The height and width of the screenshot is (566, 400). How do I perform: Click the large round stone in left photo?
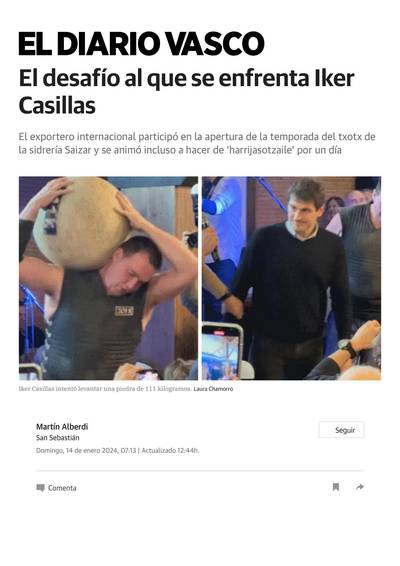tap(81, 224)
